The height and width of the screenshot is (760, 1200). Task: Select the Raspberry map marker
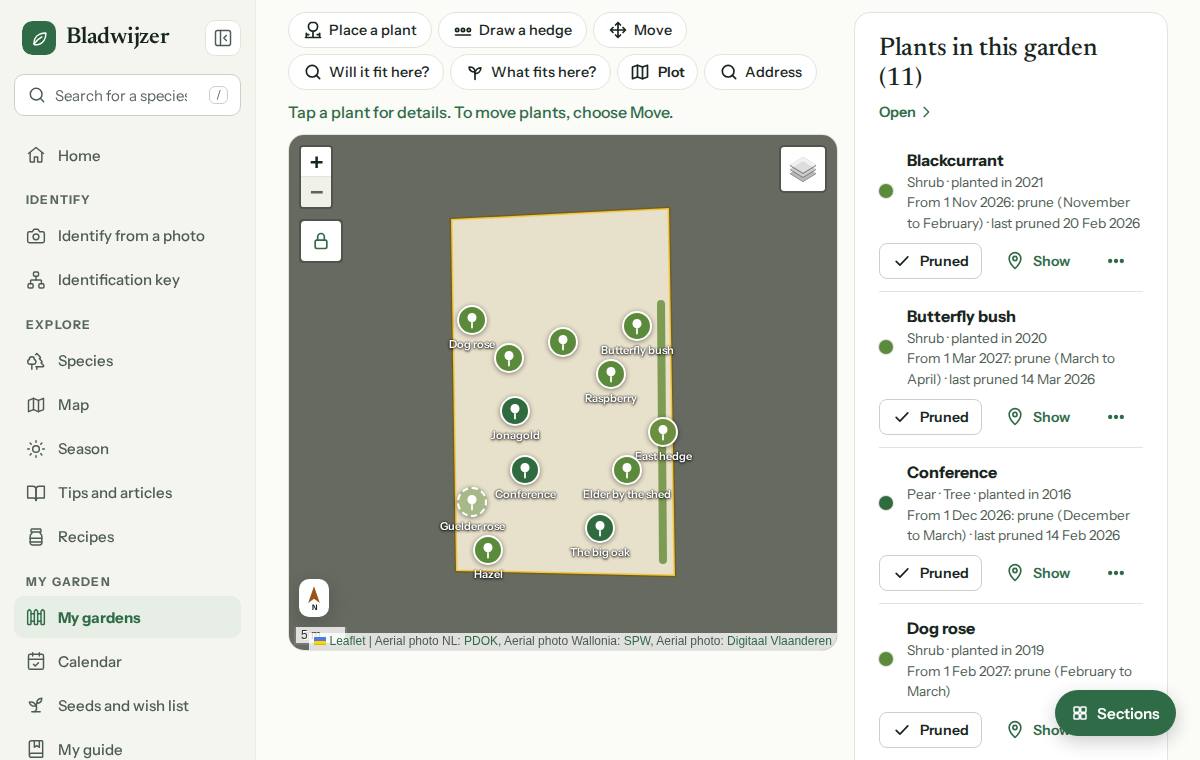coord(611,374)
